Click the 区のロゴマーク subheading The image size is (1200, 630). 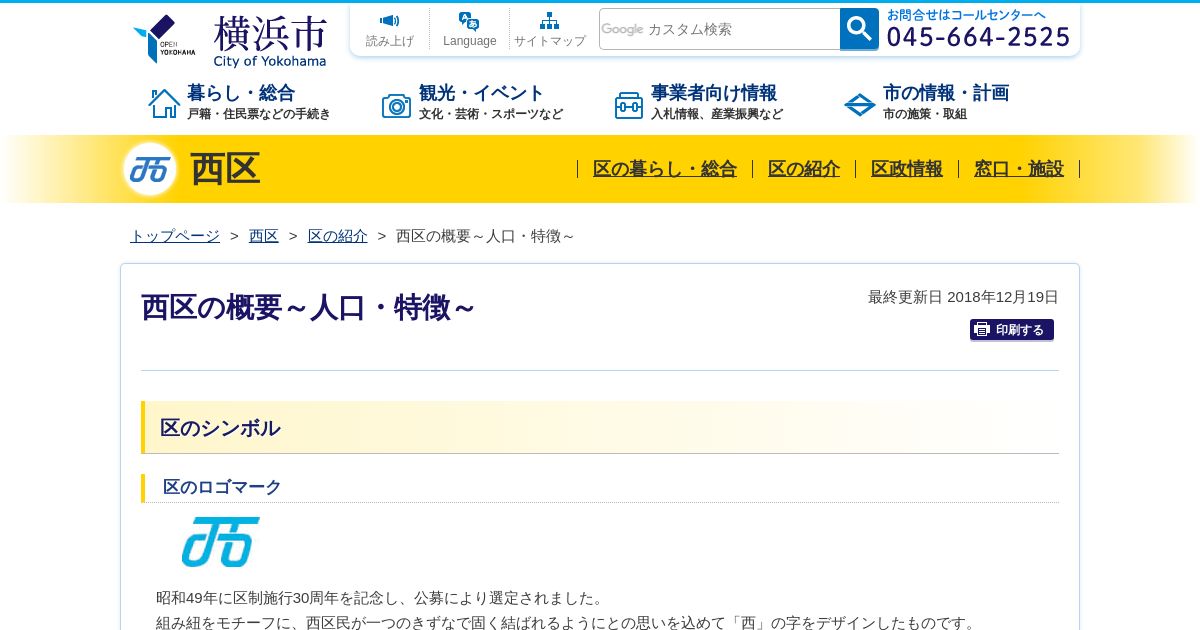[x=222, y=487]
